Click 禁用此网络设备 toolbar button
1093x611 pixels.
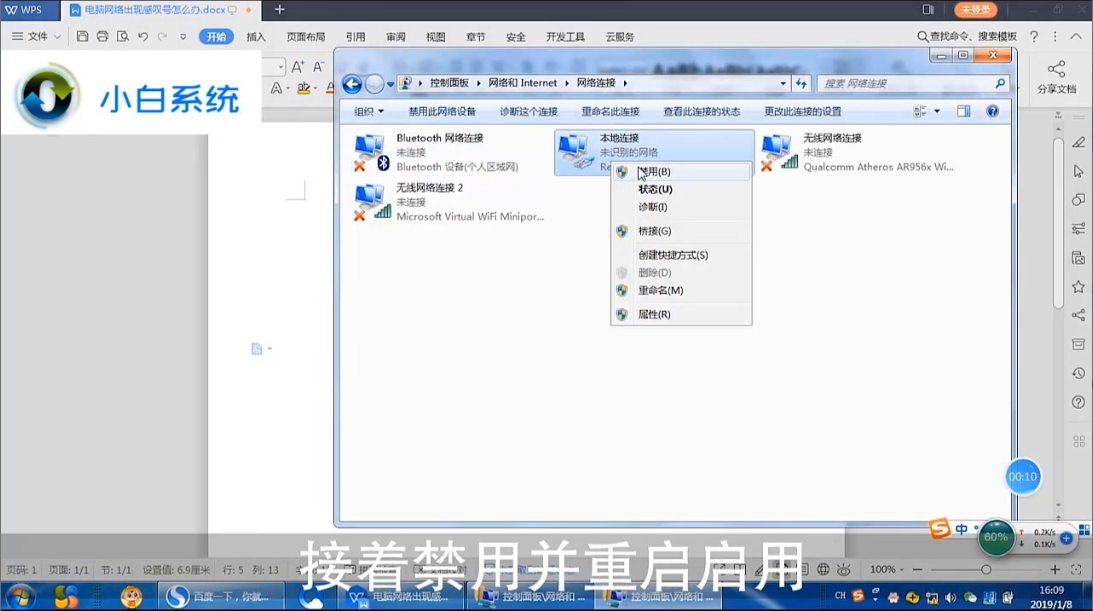442,111
